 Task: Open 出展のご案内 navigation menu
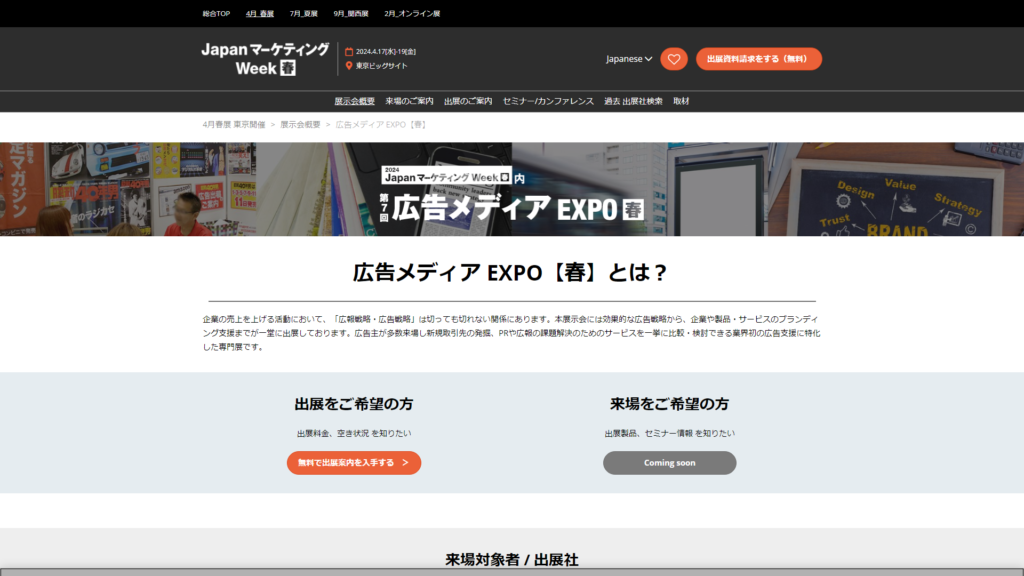click(468, 101)
